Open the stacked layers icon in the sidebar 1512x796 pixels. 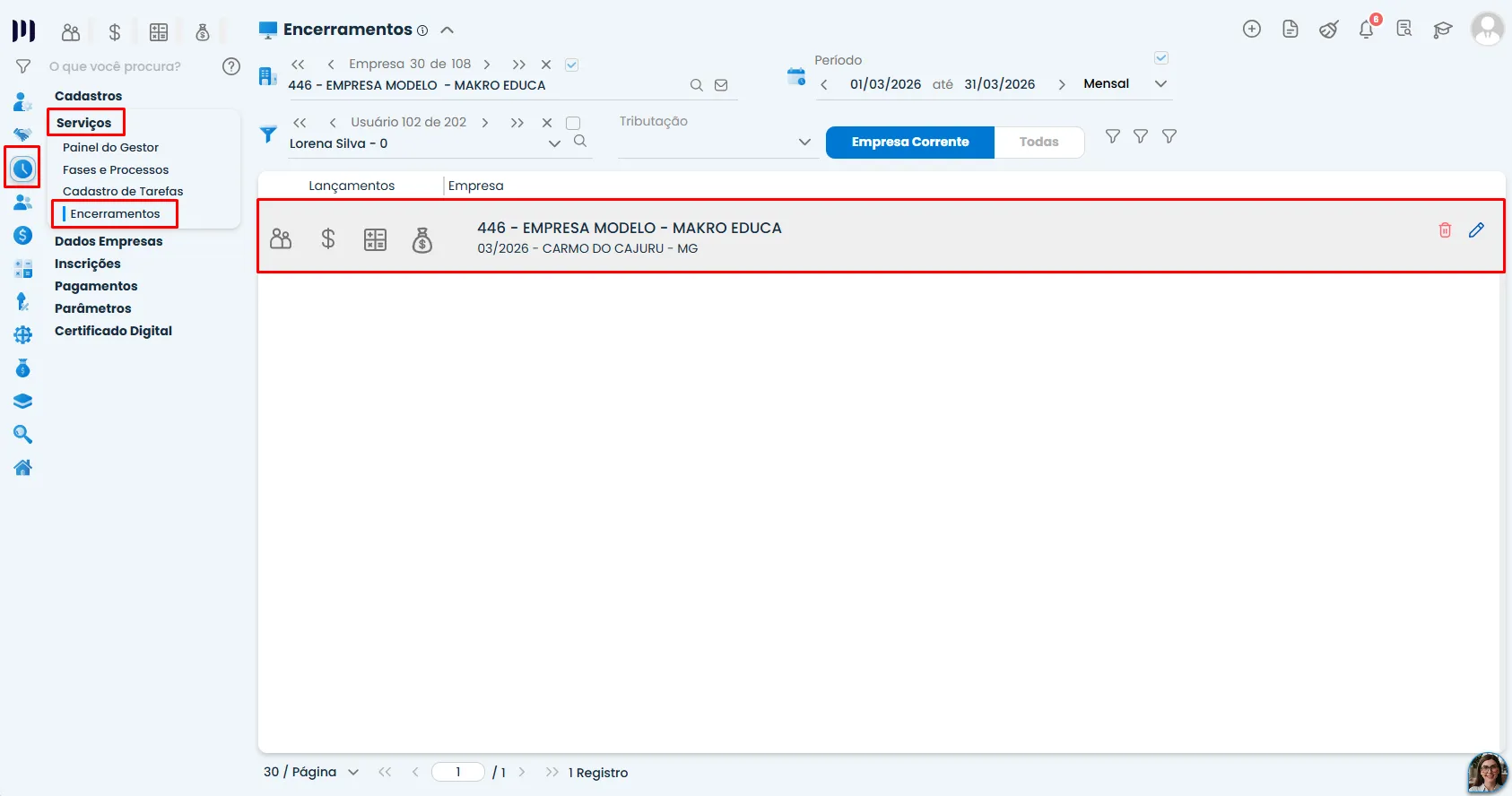(23, 402)
